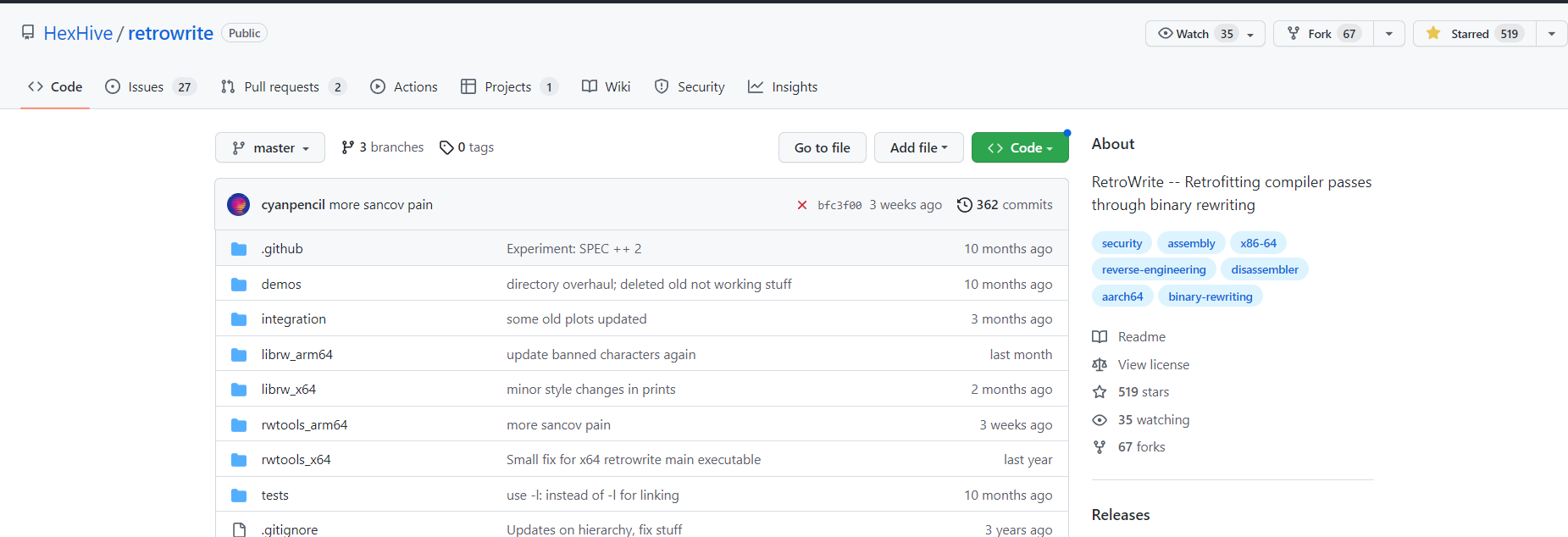This screenshot has height=537, width=1568.
Task: Open the Projects tab
Action: pyautogui.click(x=509, y=86)
